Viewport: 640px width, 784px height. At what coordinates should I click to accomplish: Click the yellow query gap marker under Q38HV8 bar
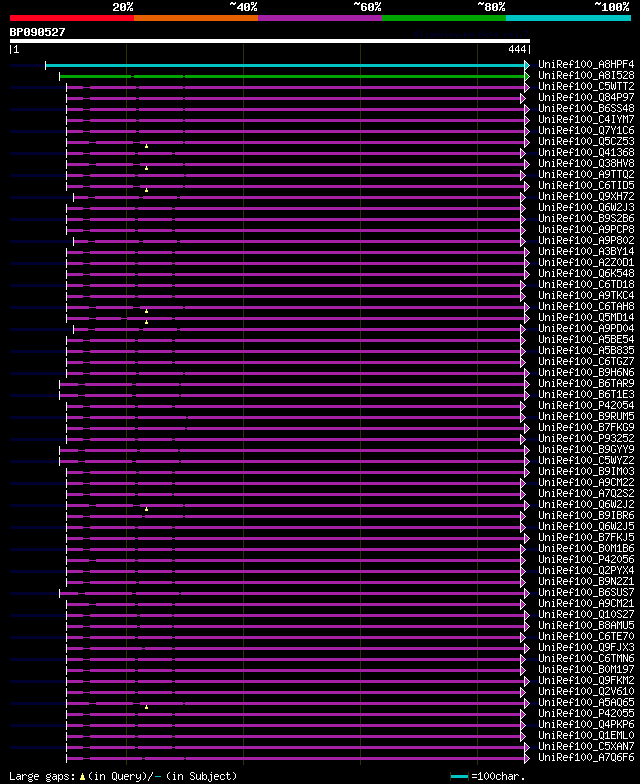click(146, 168)
